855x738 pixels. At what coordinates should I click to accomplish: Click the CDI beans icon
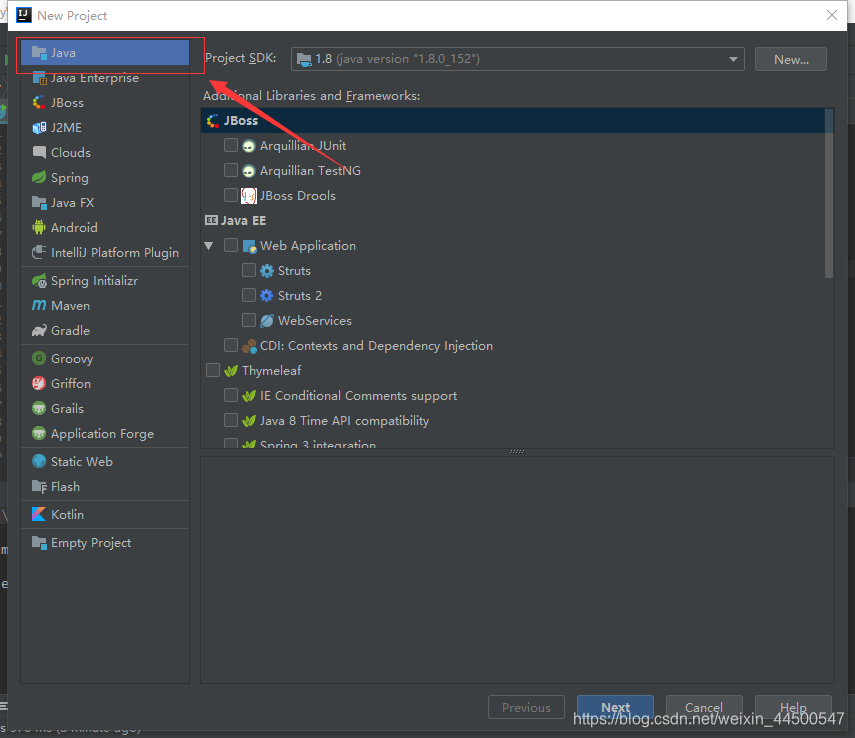click(x=249, y=346)
